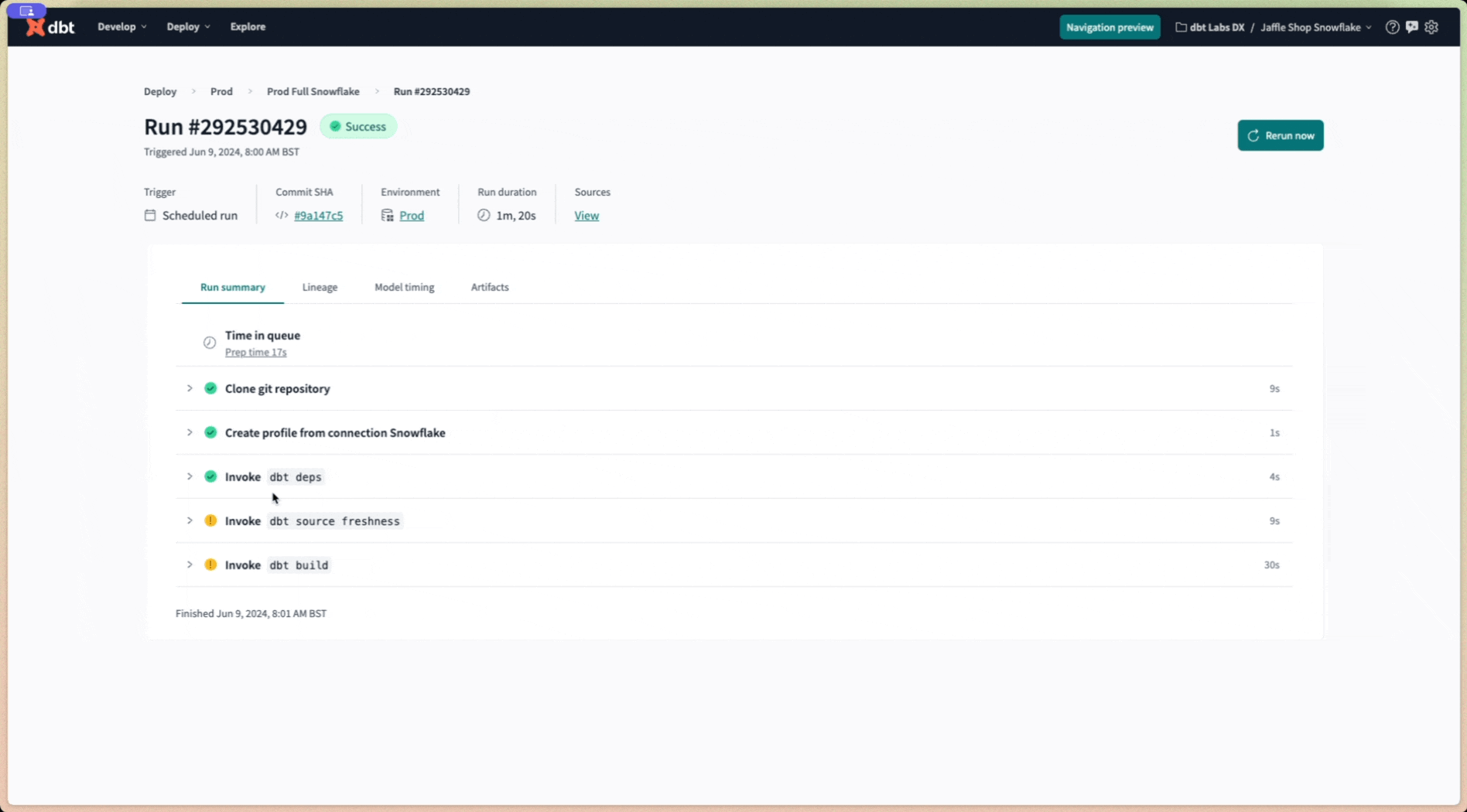1467x812 pixels.
Task: Switch to the Lineage tab
Action: (320, 287)
